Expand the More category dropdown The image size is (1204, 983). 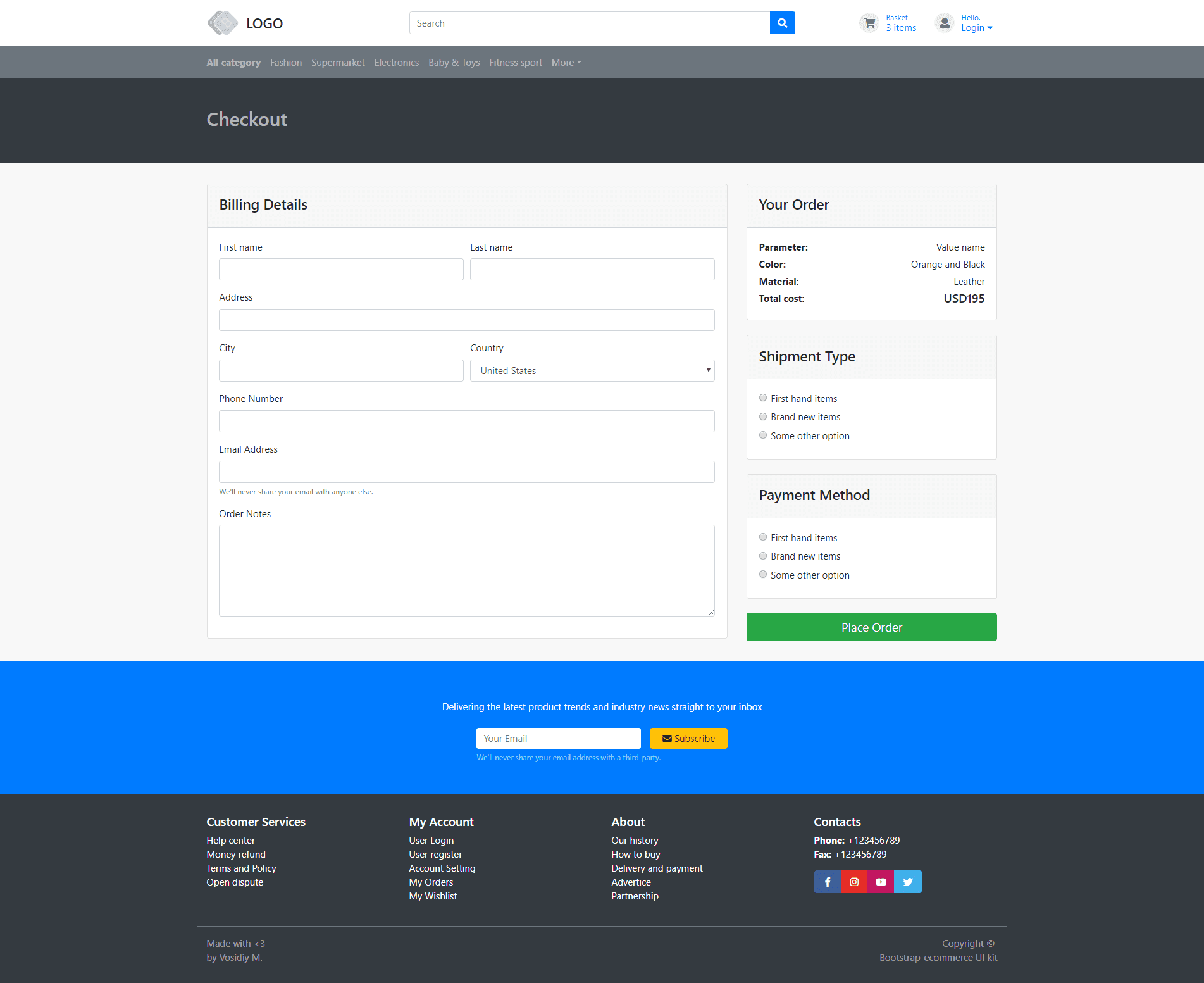566,63
